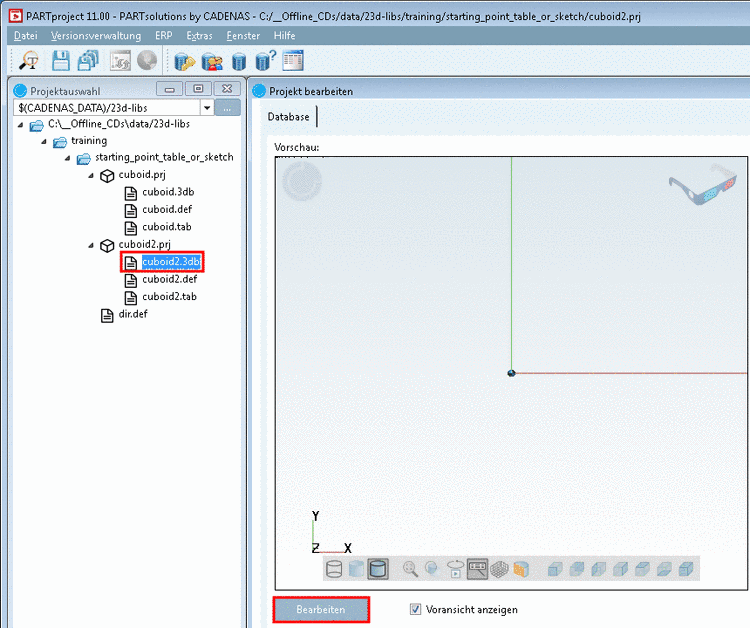Select the Database tab
Viewport: 750px width, 628px height.
click(x=288, y=117)
